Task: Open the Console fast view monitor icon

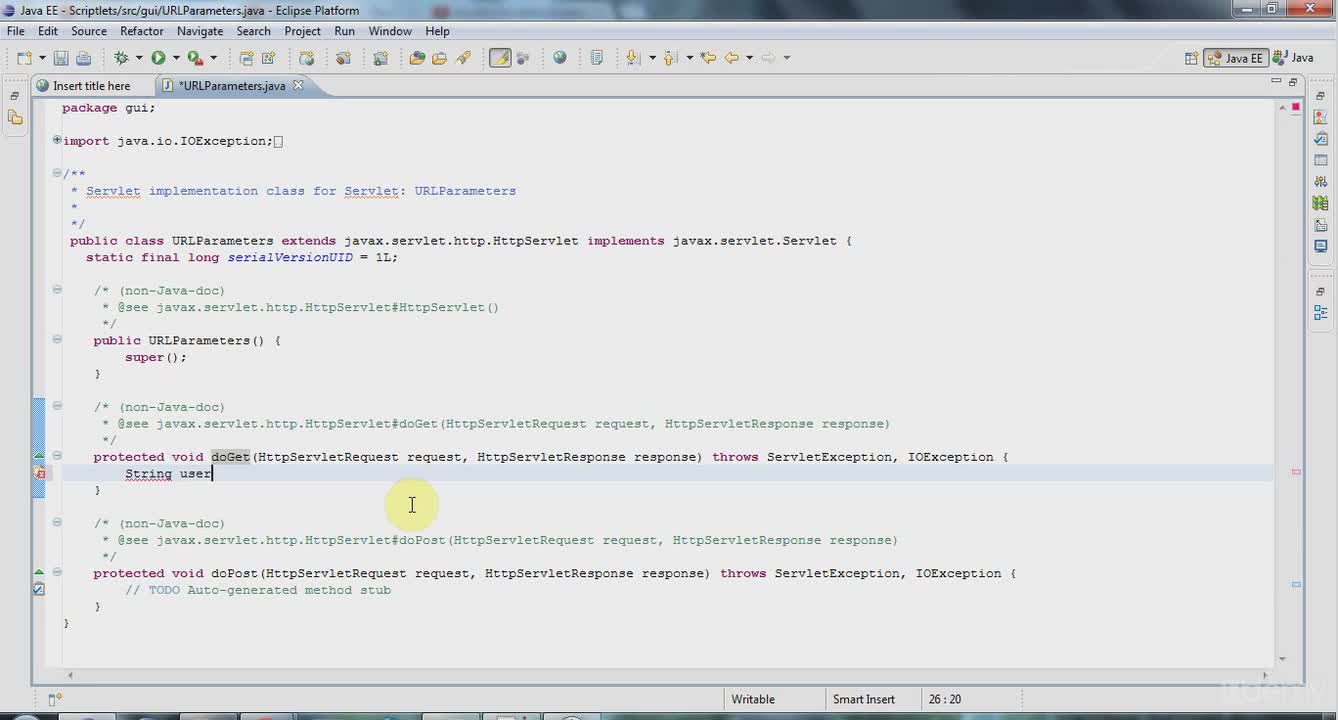Action: (1321, 246)
